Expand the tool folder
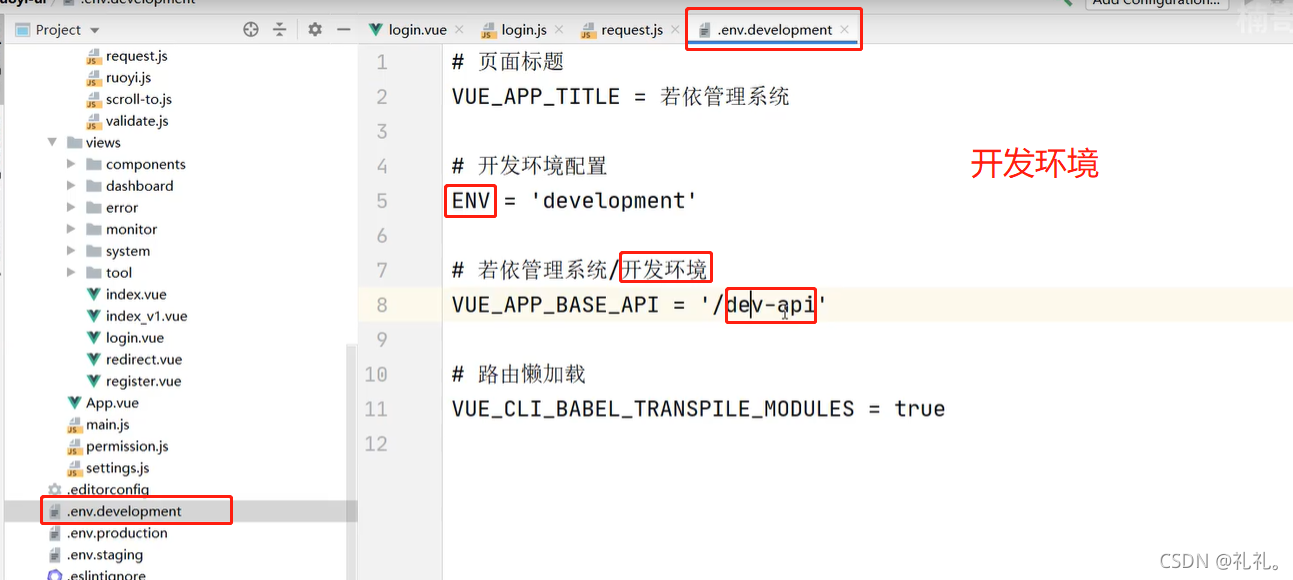 click(71, 272)
